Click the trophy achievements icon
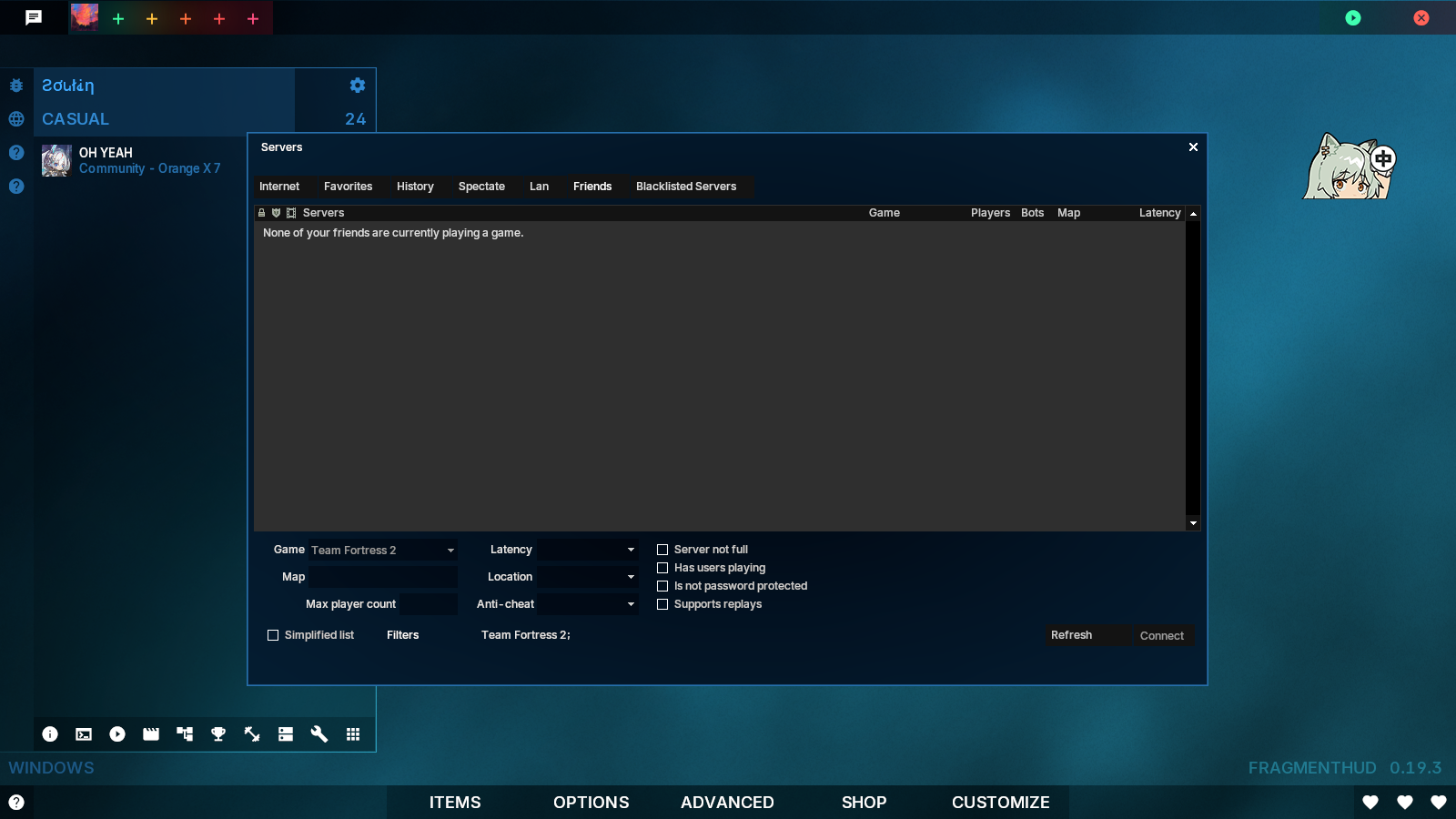The height and width of the screenshot is (819, 1456). coord(218,734)
